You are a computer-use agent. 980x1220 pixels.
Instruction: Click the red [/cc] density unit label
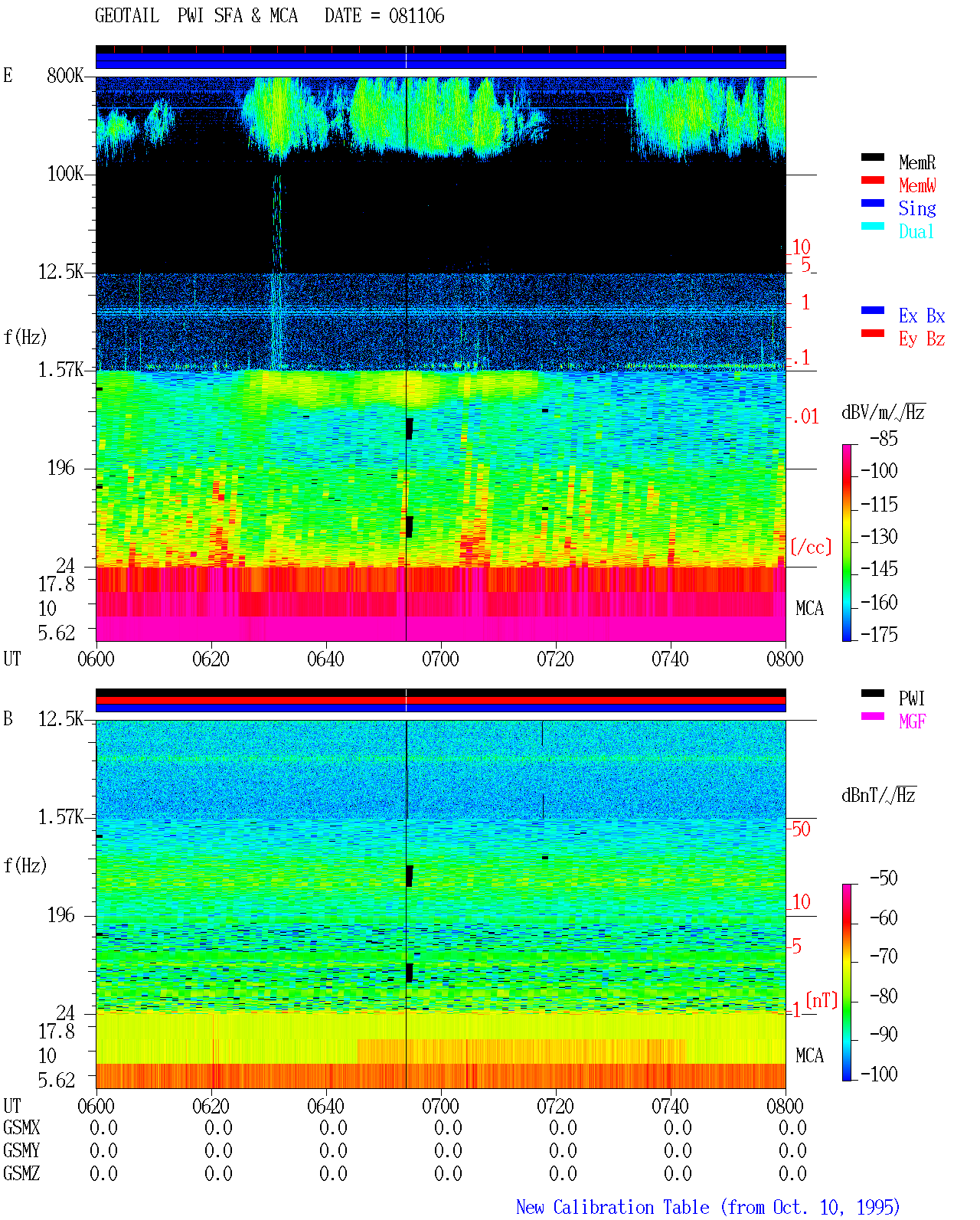coord(811,547)
